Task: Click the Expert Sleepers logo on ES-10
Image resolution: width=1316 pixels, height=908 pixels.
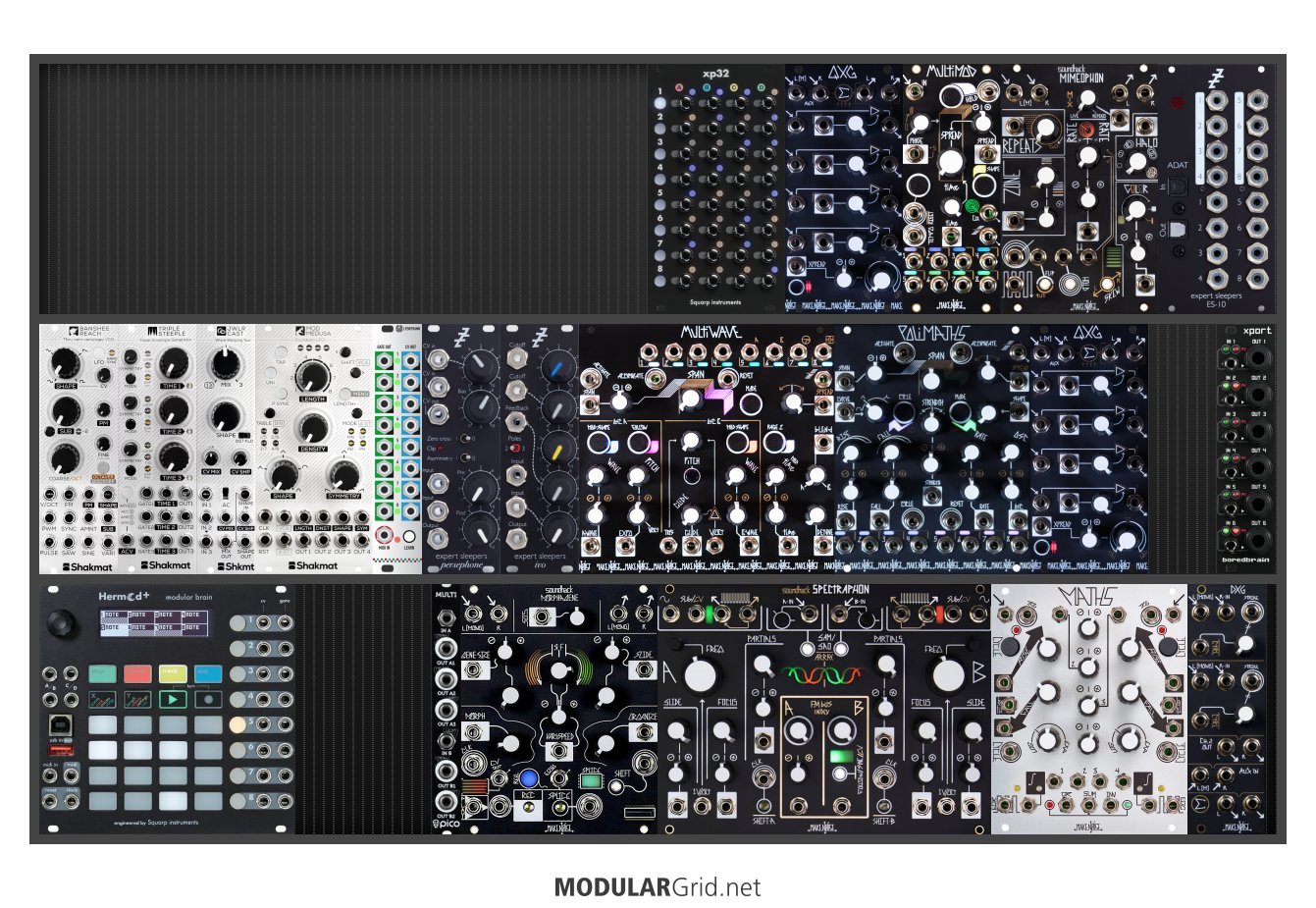Action: coord(1215,80)
